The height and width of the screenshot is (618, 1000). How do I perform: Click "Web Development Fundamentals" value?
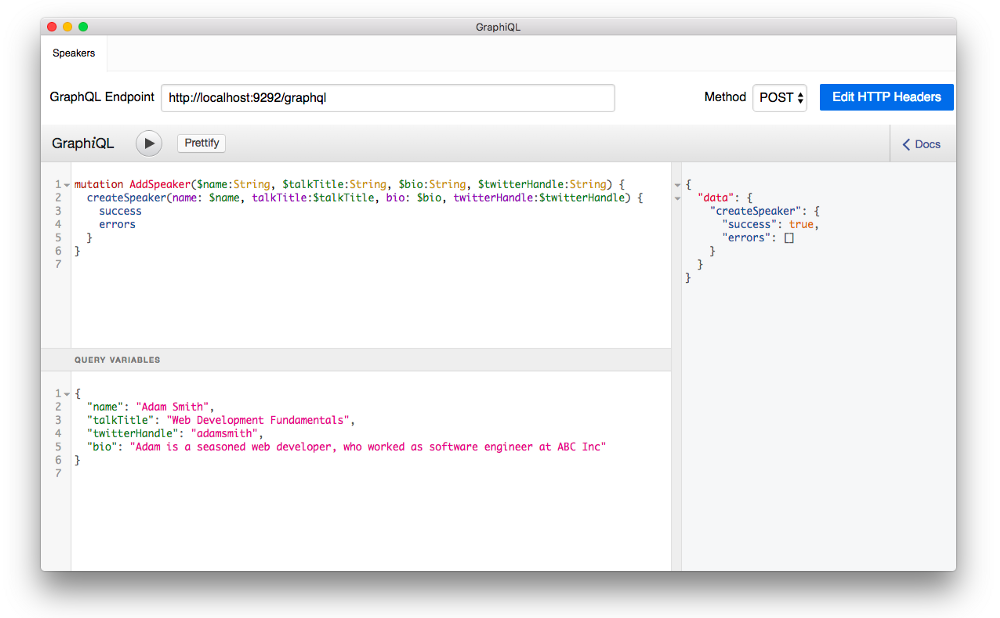(258, 420)
